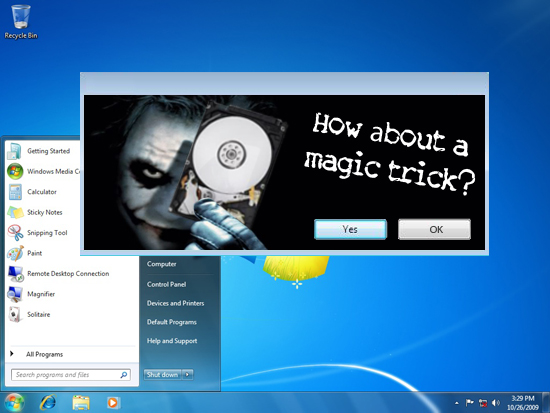Click the Windows Start orb
The width and height of the screenshot is (550, 413).
click(x=14, y=402)
